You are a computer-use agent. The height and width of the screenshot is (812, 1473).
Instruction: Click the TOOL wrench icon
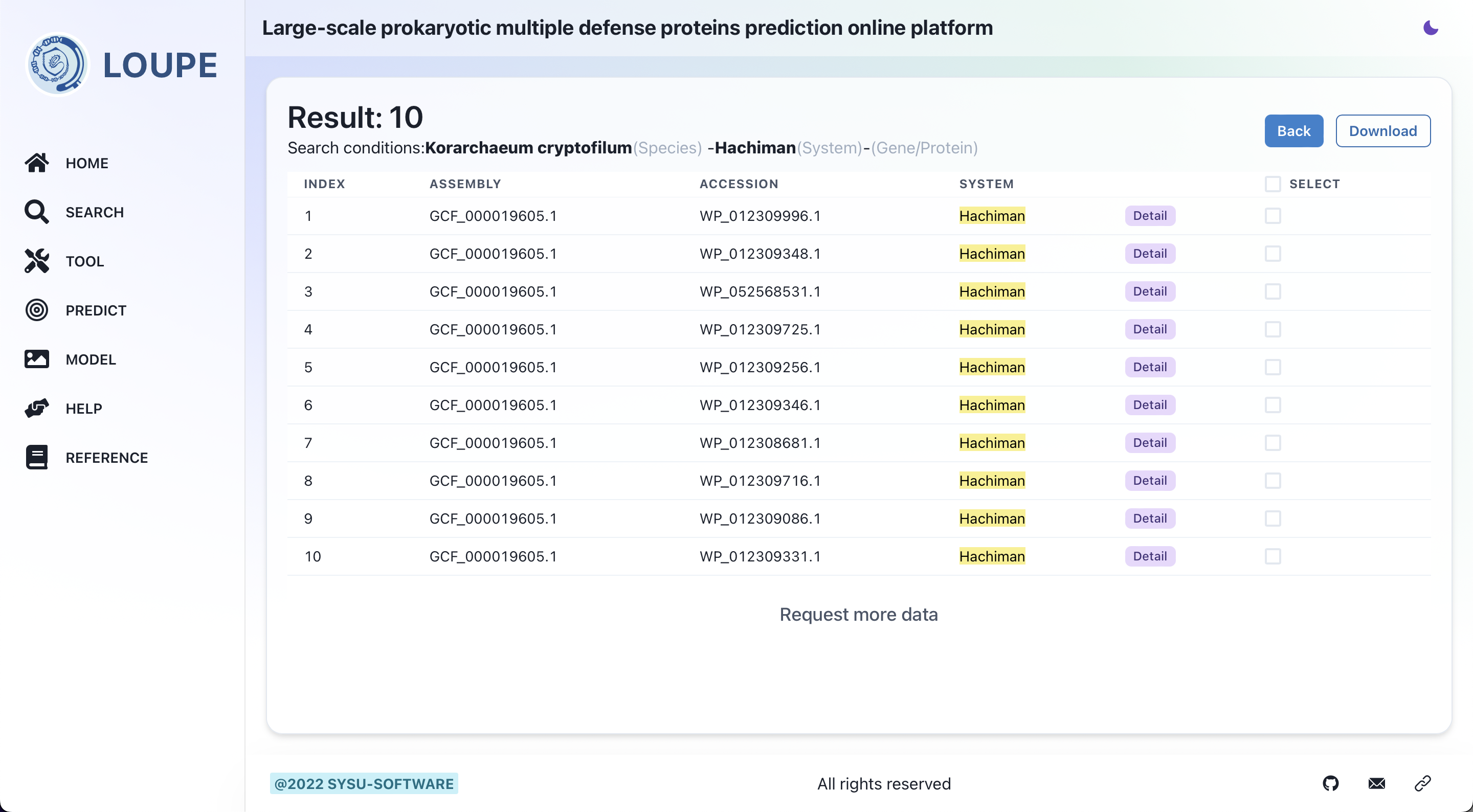click(37, 261)
